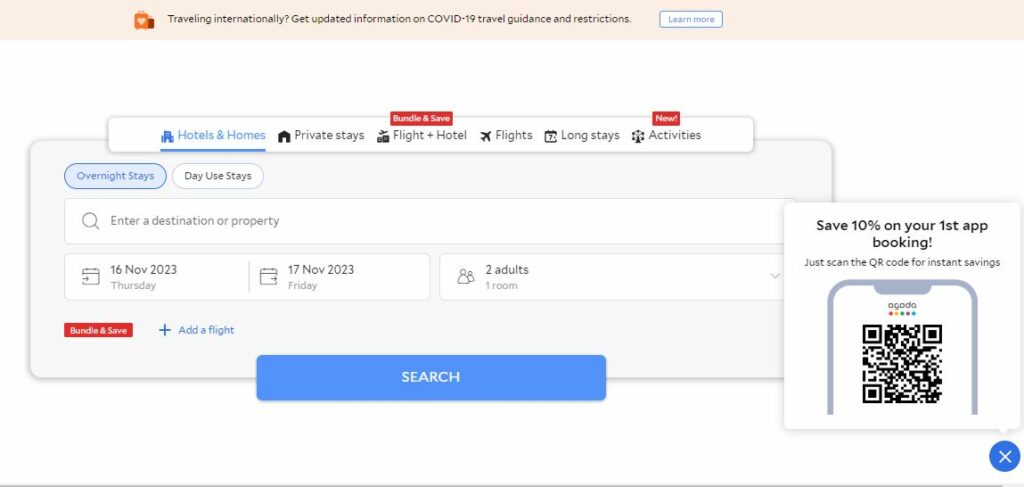Switch to the Private stays tab
Screen dimensions: 1024x487
[x=321, y=136]
